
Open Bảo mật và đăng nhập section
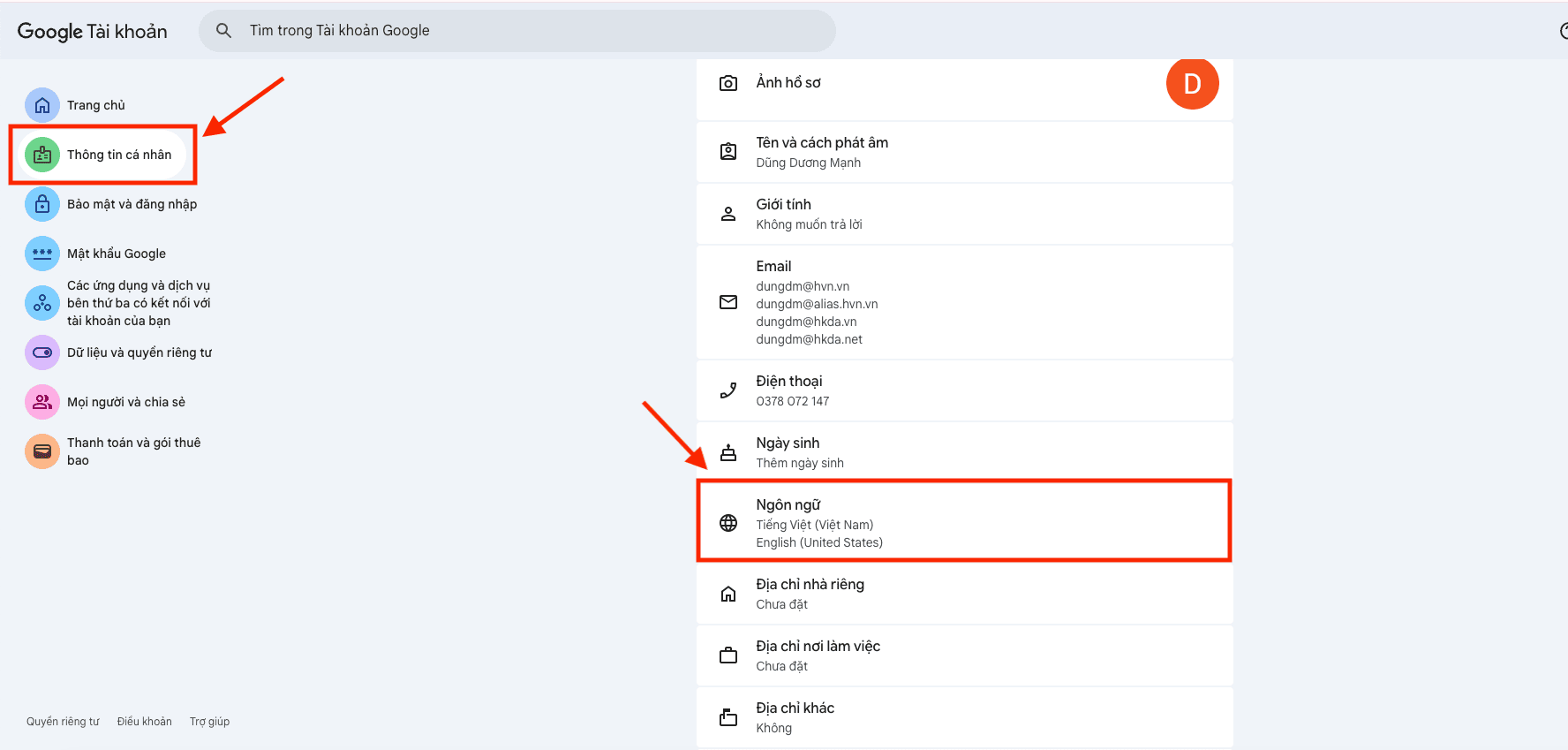pos(132,204)
